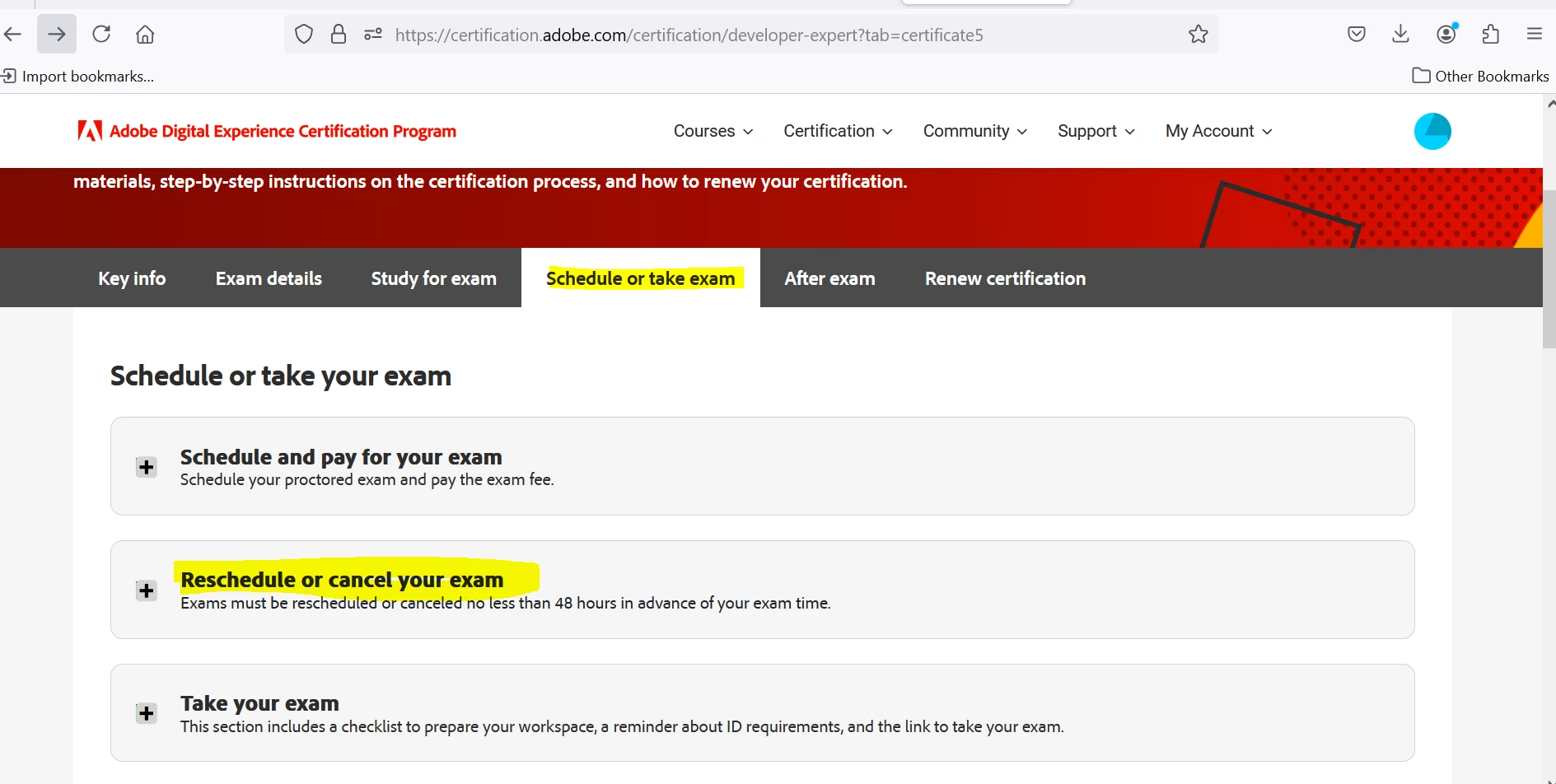Open the Other Bookmarks folder
The width and height of the screenshot is (1556, 784).
1480,76
